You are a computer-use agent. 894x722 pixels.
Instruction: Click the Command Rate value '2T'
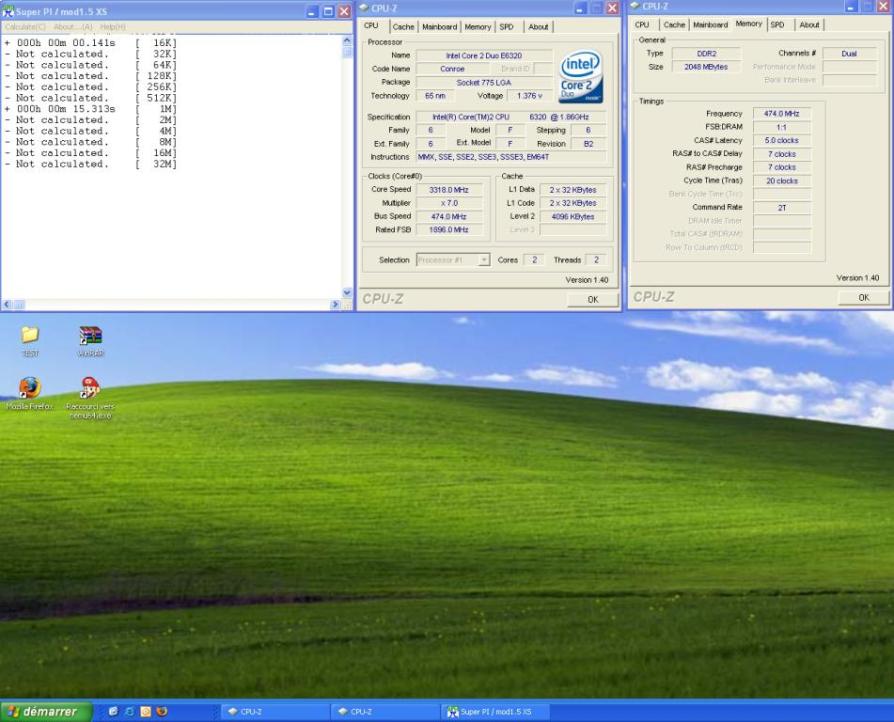pos(782,208)
